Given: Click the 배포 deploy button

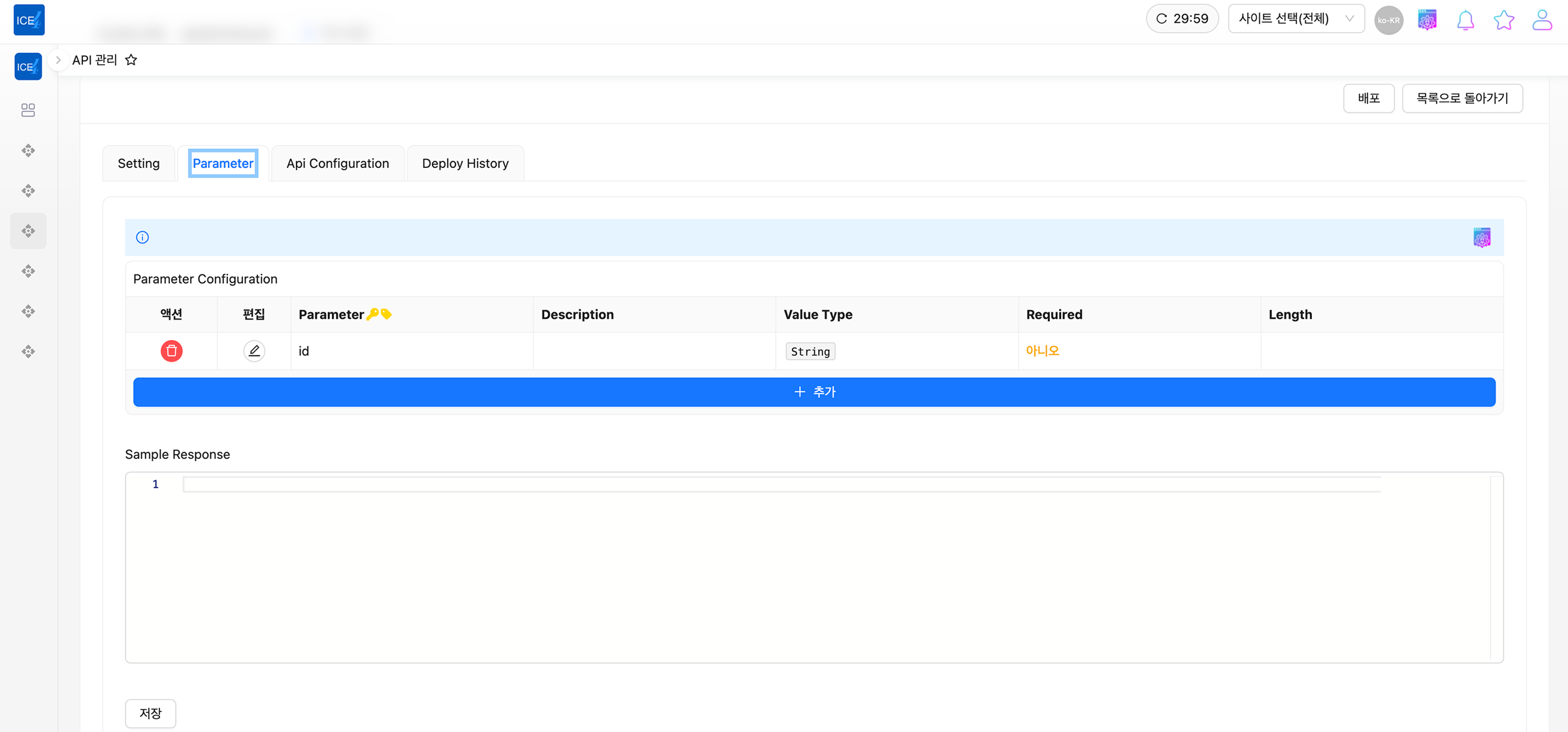Looking at the screenshot, I should coord(1368,98).
